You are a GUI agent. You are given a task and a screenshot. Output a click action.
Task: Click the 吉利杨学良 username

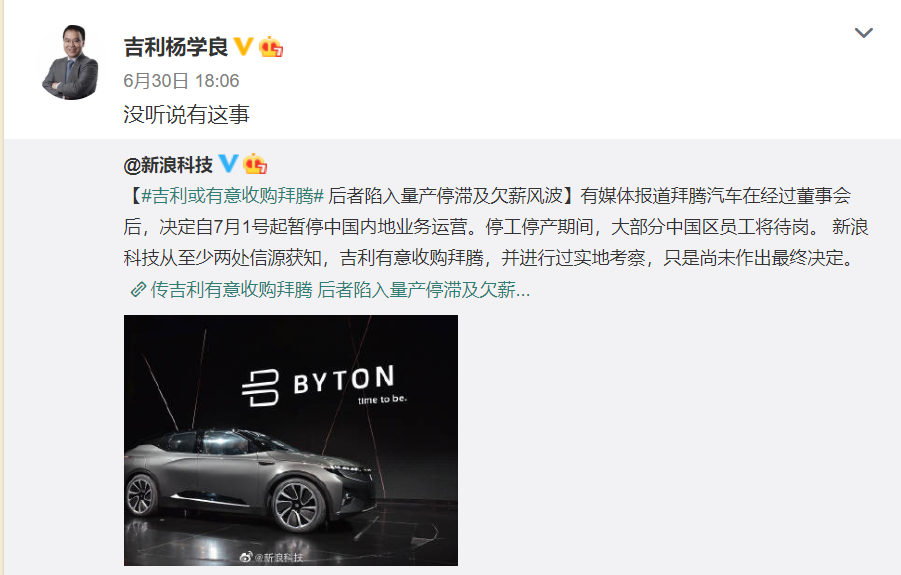point(176,47)
